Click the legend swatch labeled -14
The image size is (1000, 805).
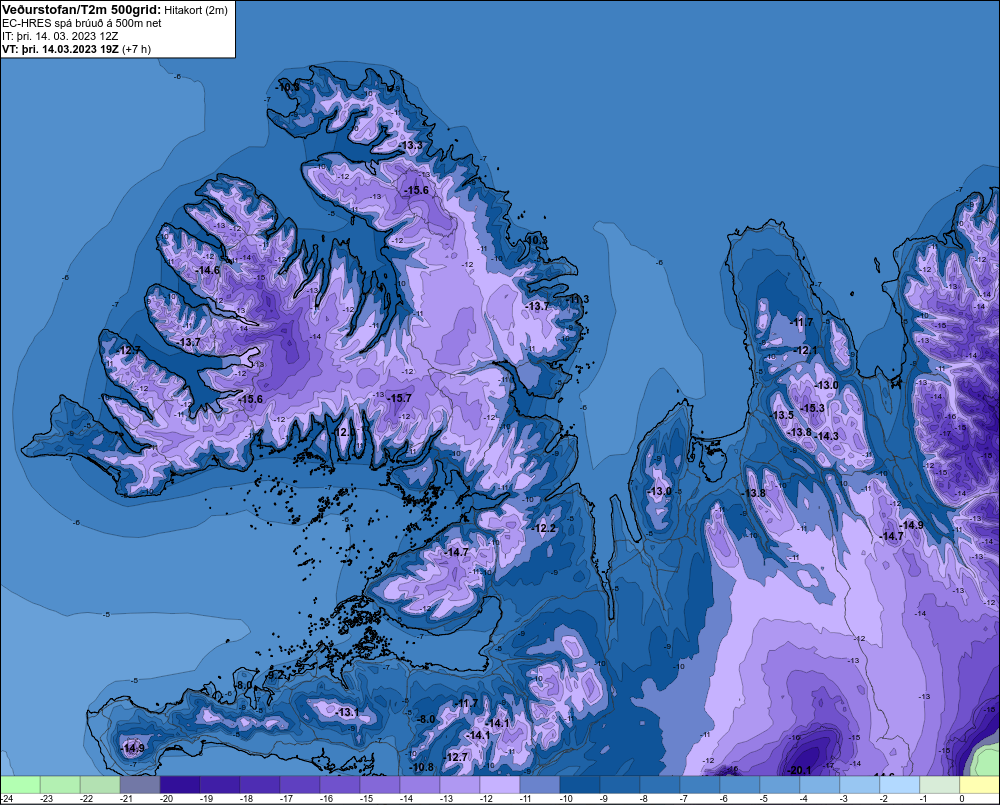[x=420, y=784]
